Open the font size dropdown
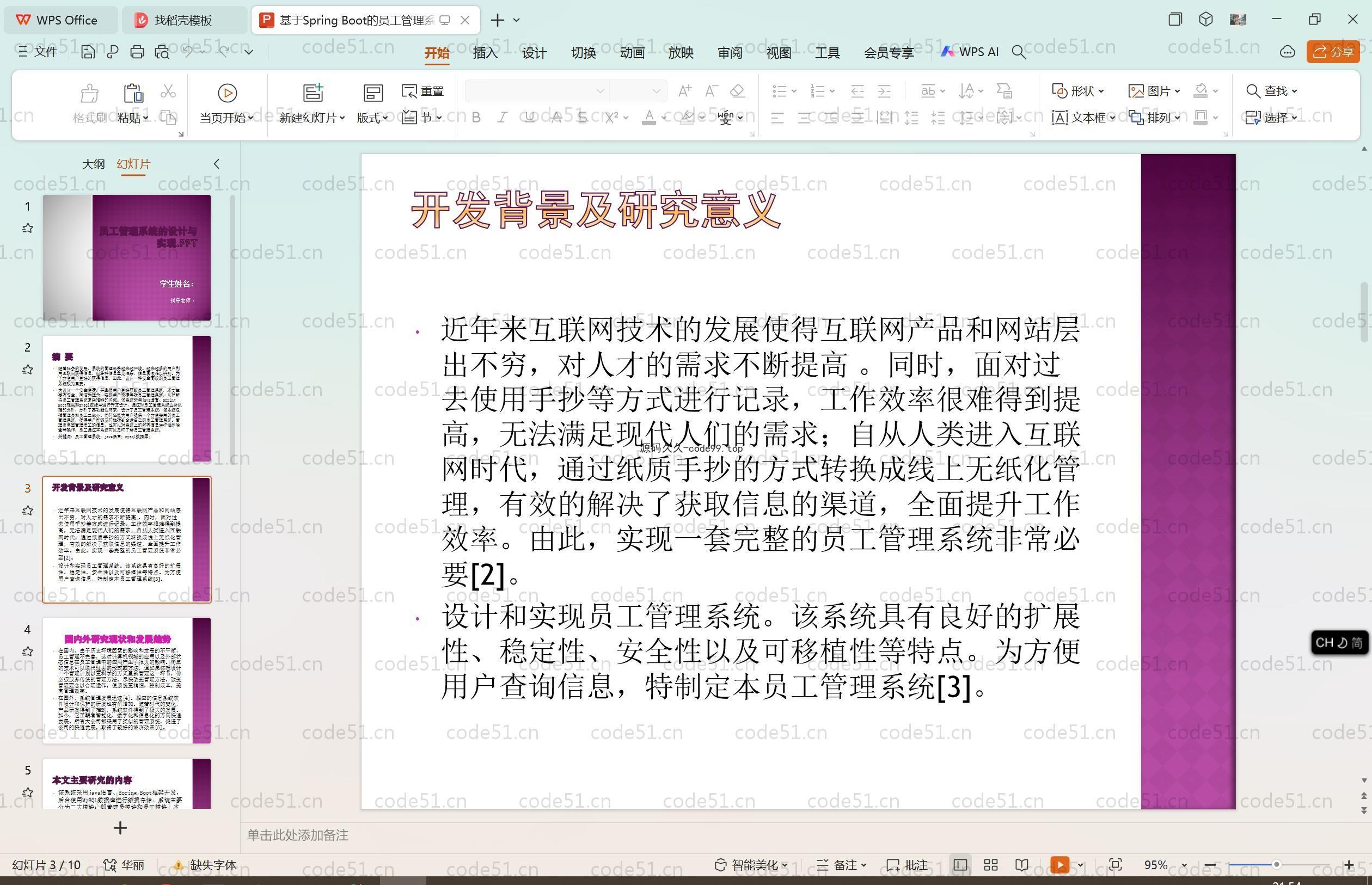 (x=656, y=91)
